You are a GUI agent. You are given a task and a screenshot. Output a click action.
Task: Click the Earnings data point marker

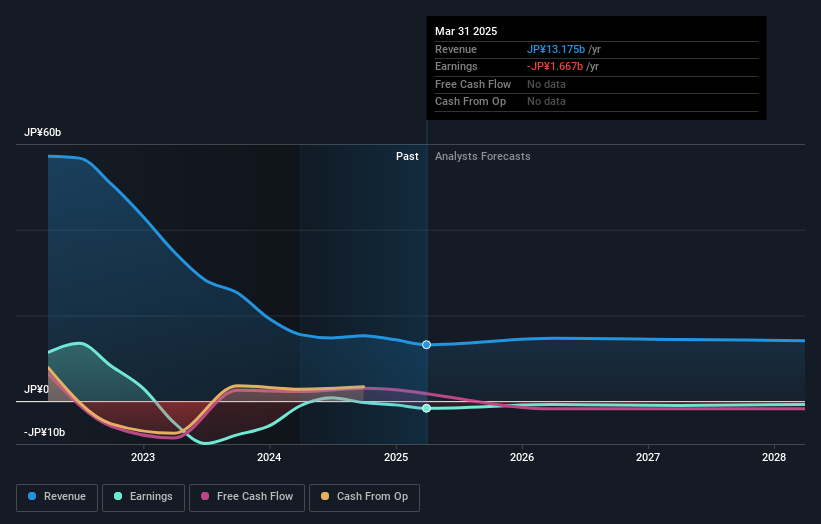(426, 408)
